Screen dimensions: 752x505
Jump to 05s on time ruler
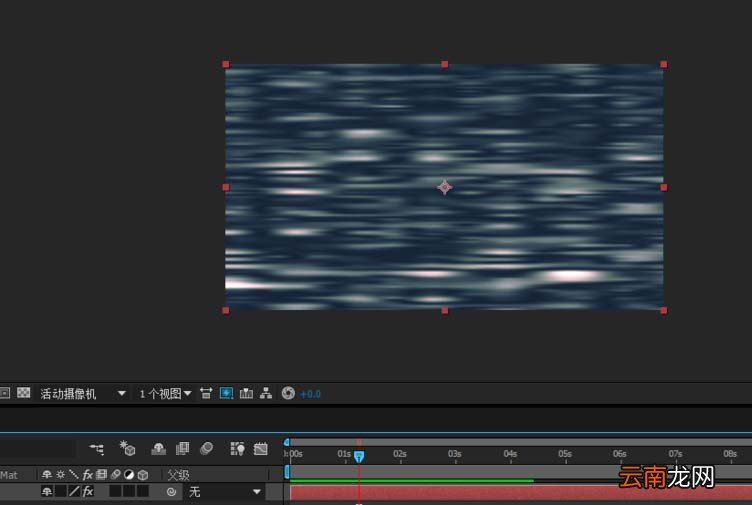(565, 454)
